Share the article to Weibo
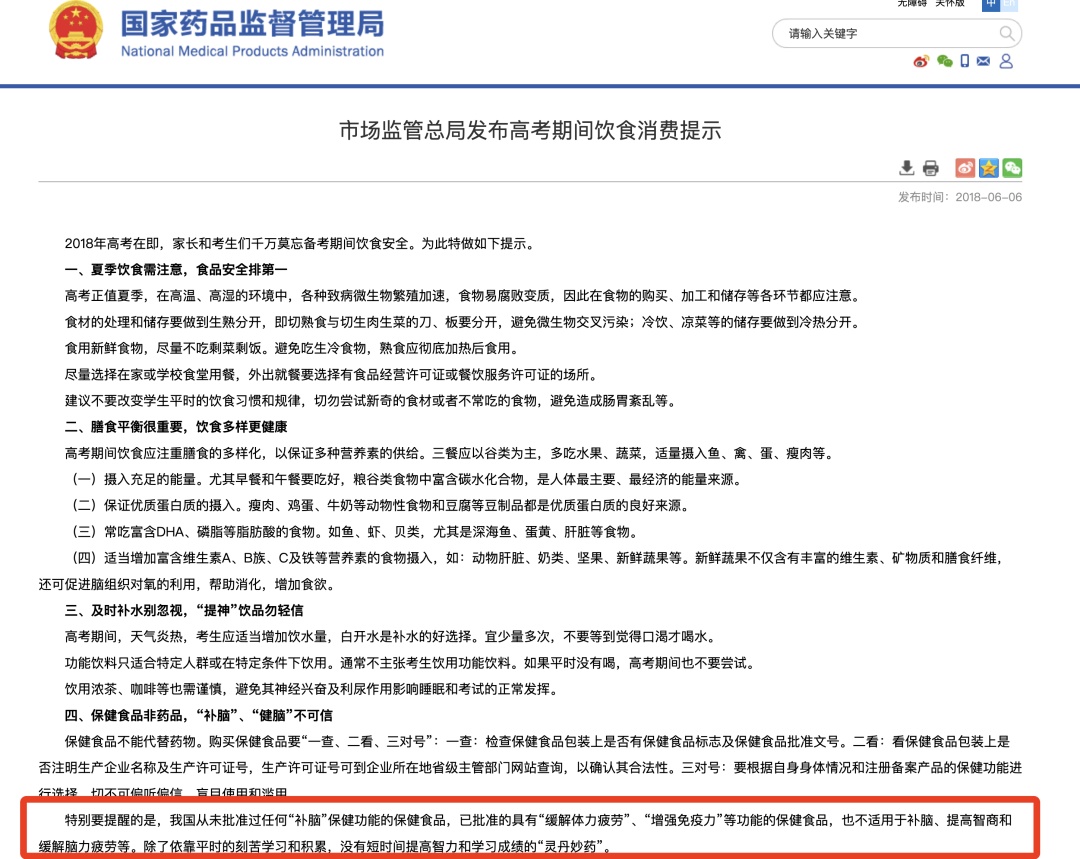This screenshot has height=859, width=1080. click(964, 168)
